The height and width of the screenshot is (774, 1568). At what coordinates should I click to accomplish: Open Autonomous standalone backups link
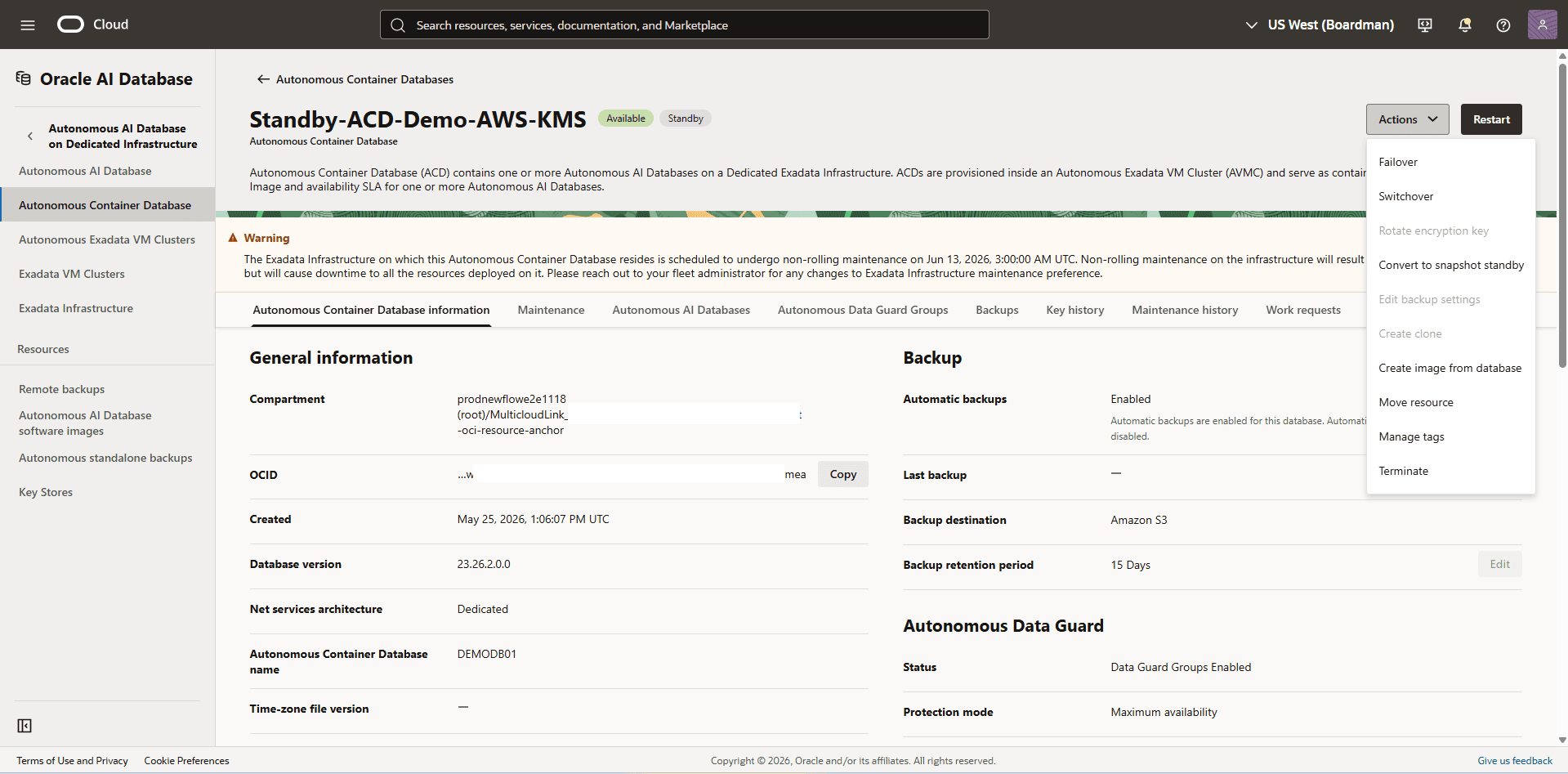(105, 458)
